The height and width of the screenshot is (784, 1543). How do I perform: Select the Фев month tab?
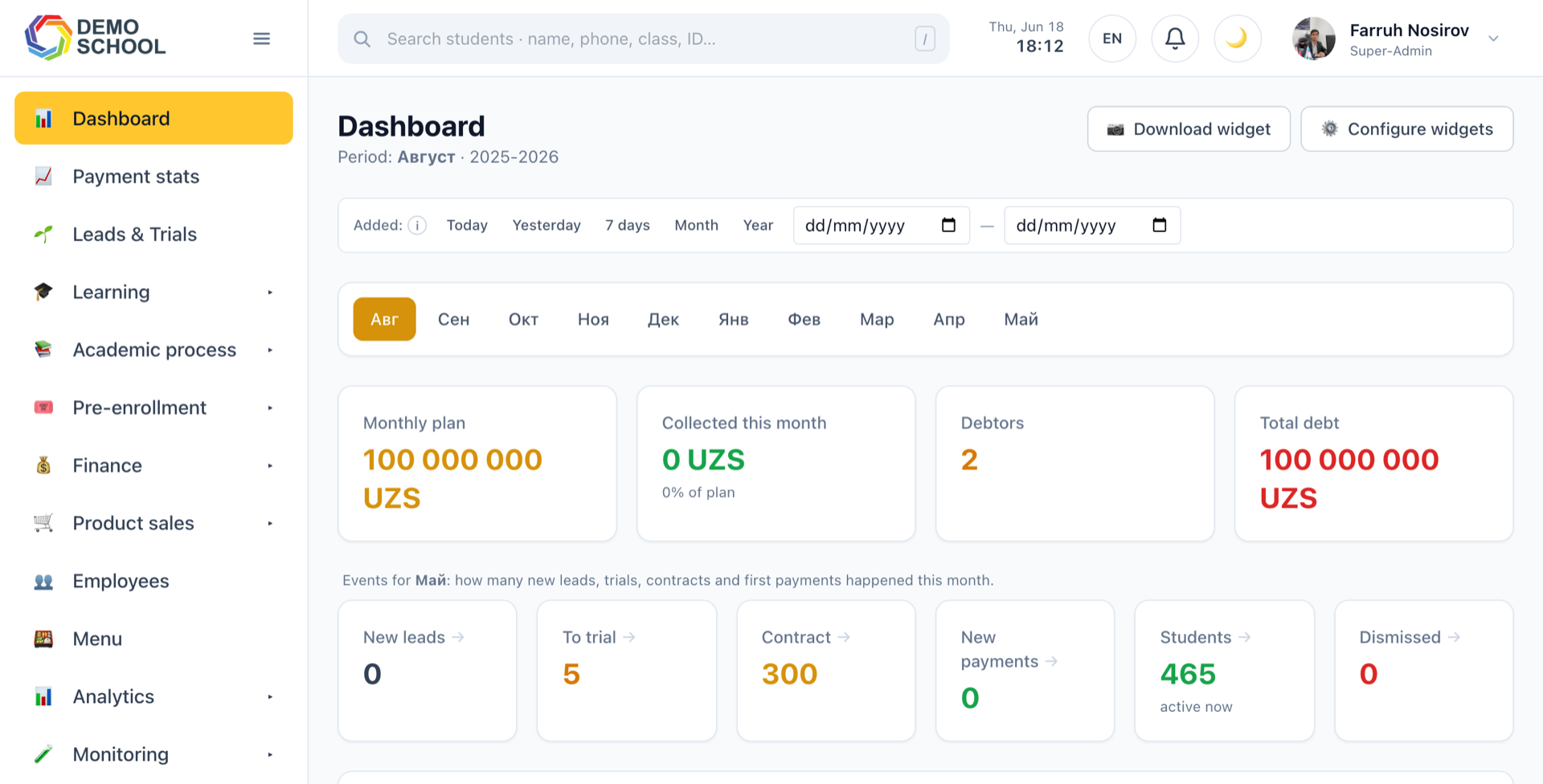point(804,319)
